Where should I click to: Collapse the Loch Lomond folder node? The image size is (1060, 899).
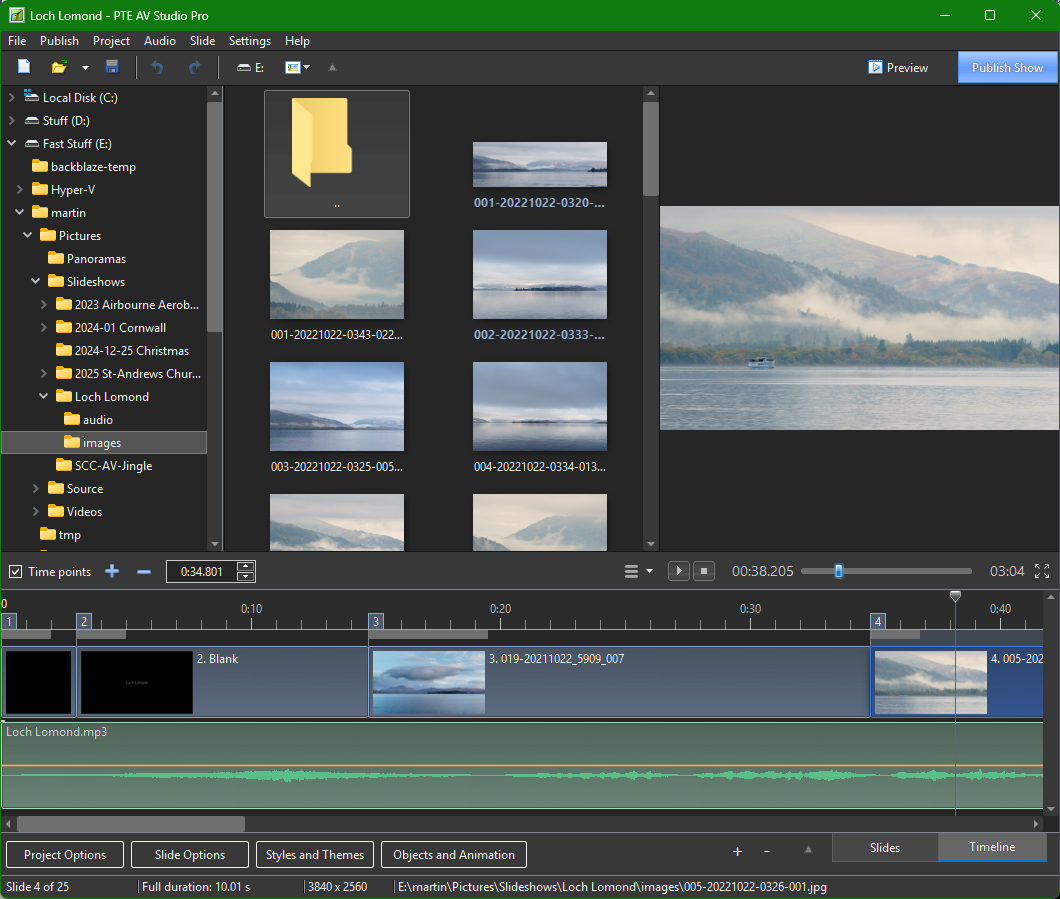pyautogui.click(x=43, y=396)
